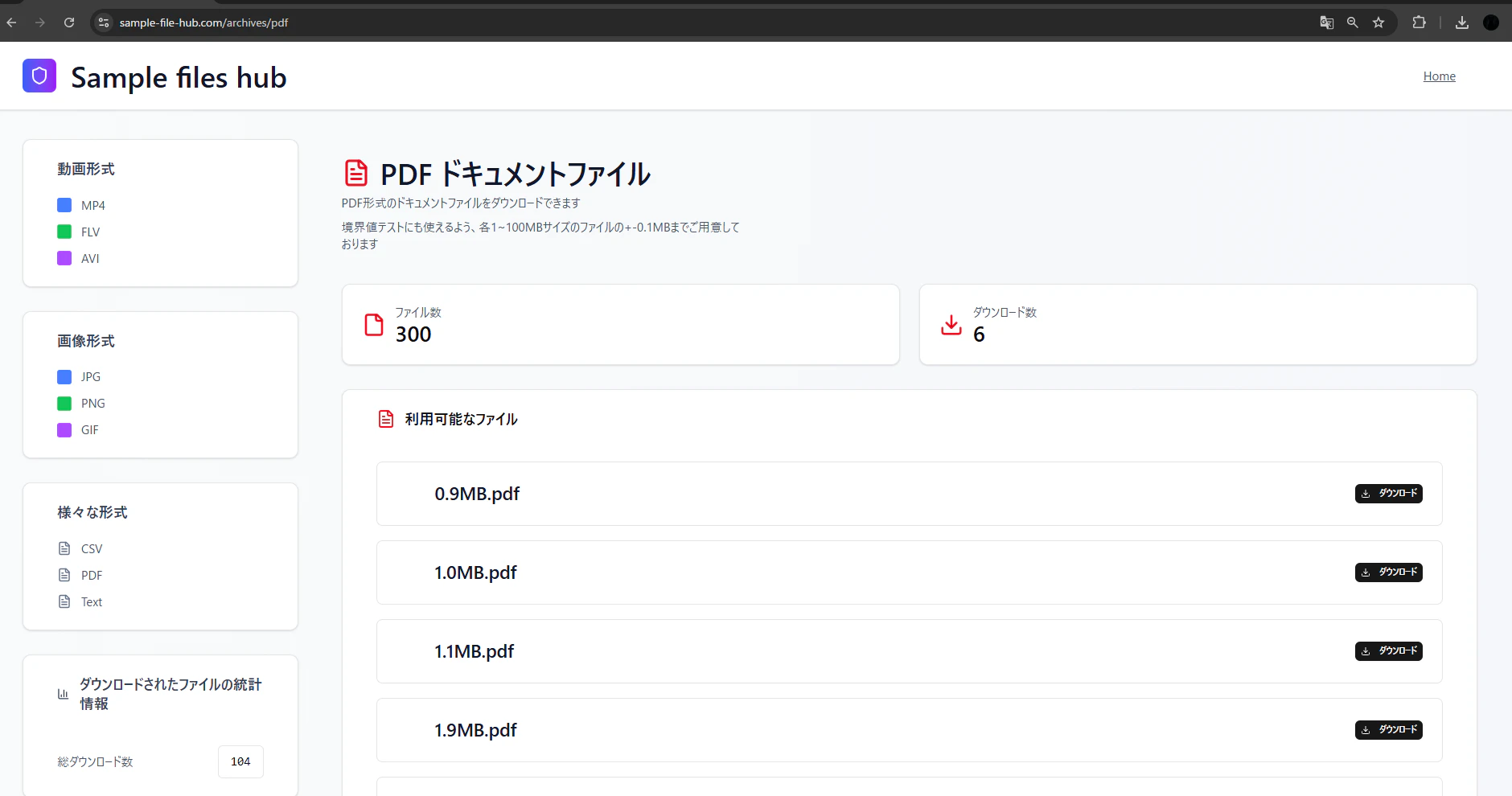Download the 1.1MB.pdf file
The width and height of the screenshot is (1512, 796).
click(1389, 651)
